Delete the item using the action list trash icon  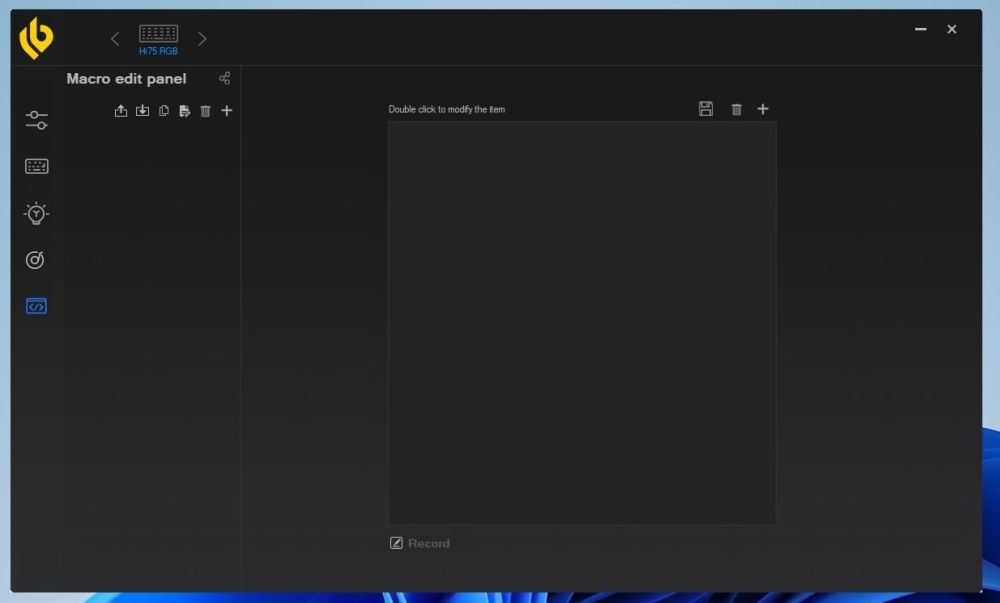tap(737, 110)
